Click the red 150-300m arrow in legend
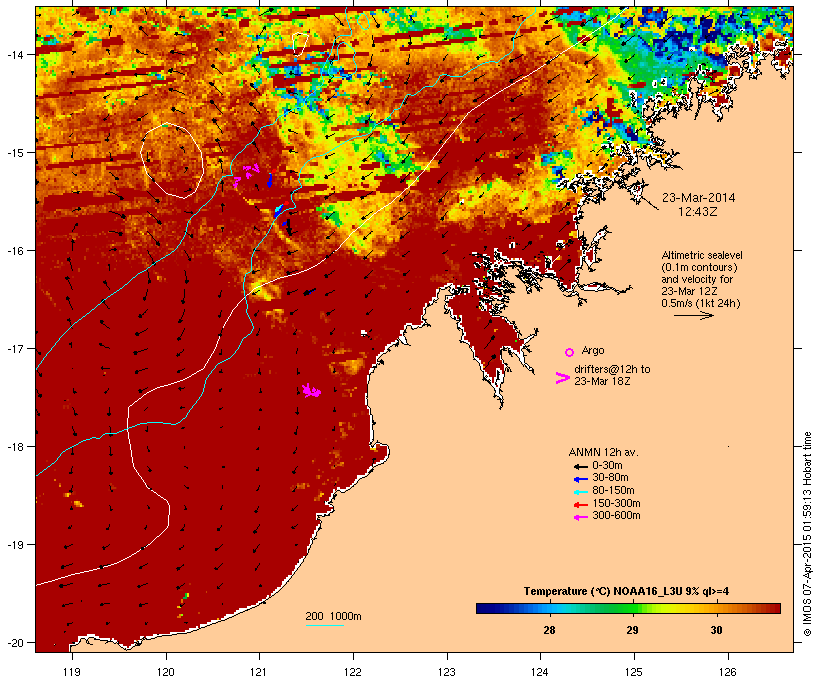Image resolution: width=820 pixels, height=680 pixels. pyautogui.click(x=580, y=505)
